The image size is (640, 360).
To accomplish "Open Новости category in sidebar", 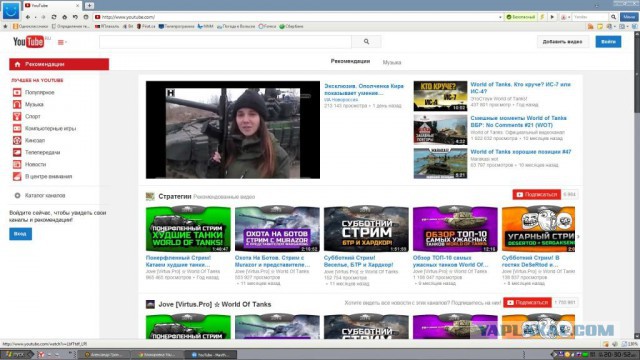I will pos(36,164).
